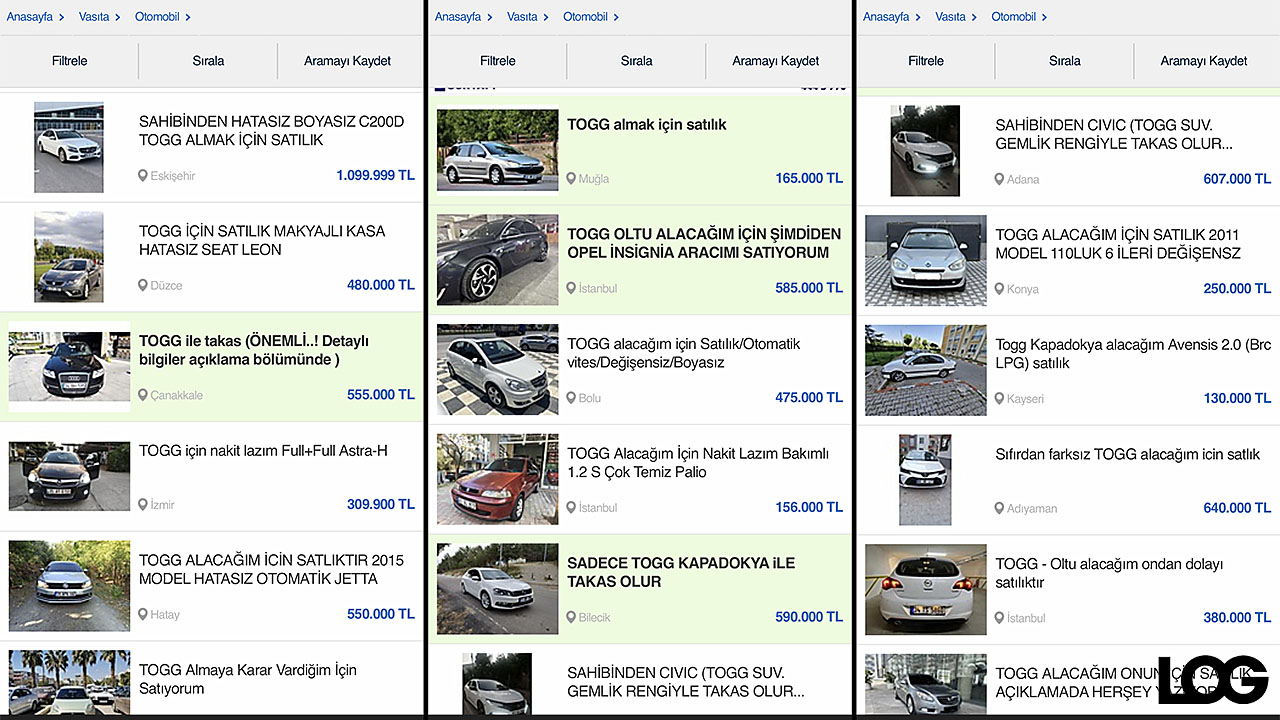
Task: Open black Audi thumbnail in Çanakkale listing
Action: (69, 366)
